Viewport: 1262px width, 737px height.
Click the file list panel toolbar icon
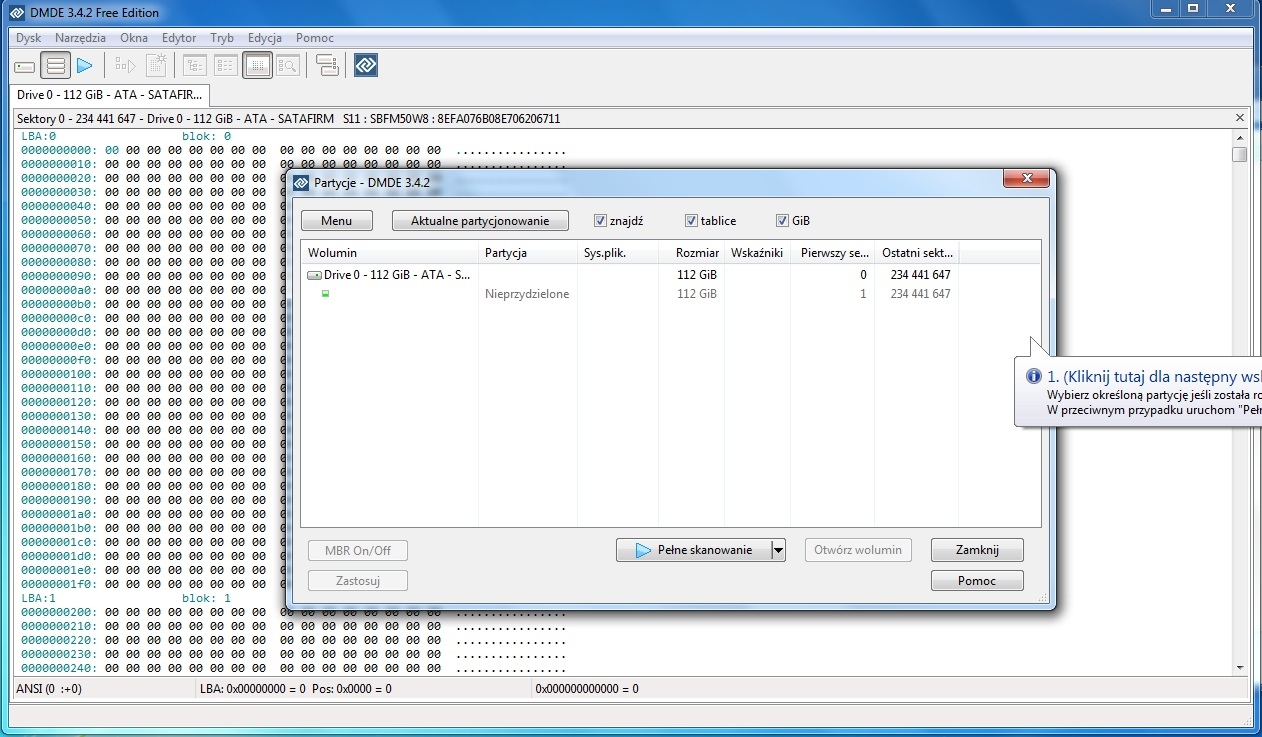(226, 66)
